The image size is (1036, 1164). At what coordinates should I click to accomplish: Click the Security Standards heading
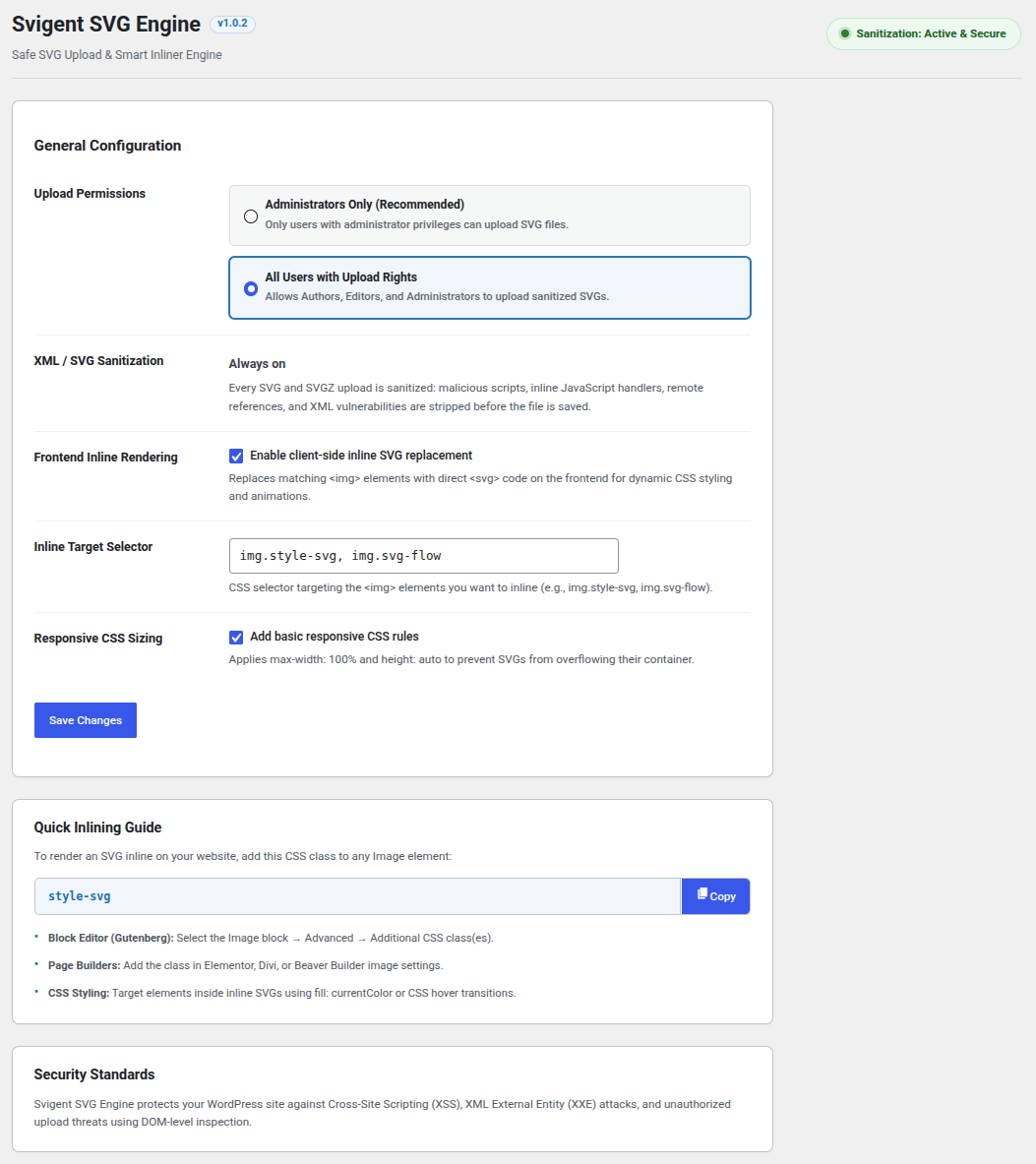[x=94, y=1074]
